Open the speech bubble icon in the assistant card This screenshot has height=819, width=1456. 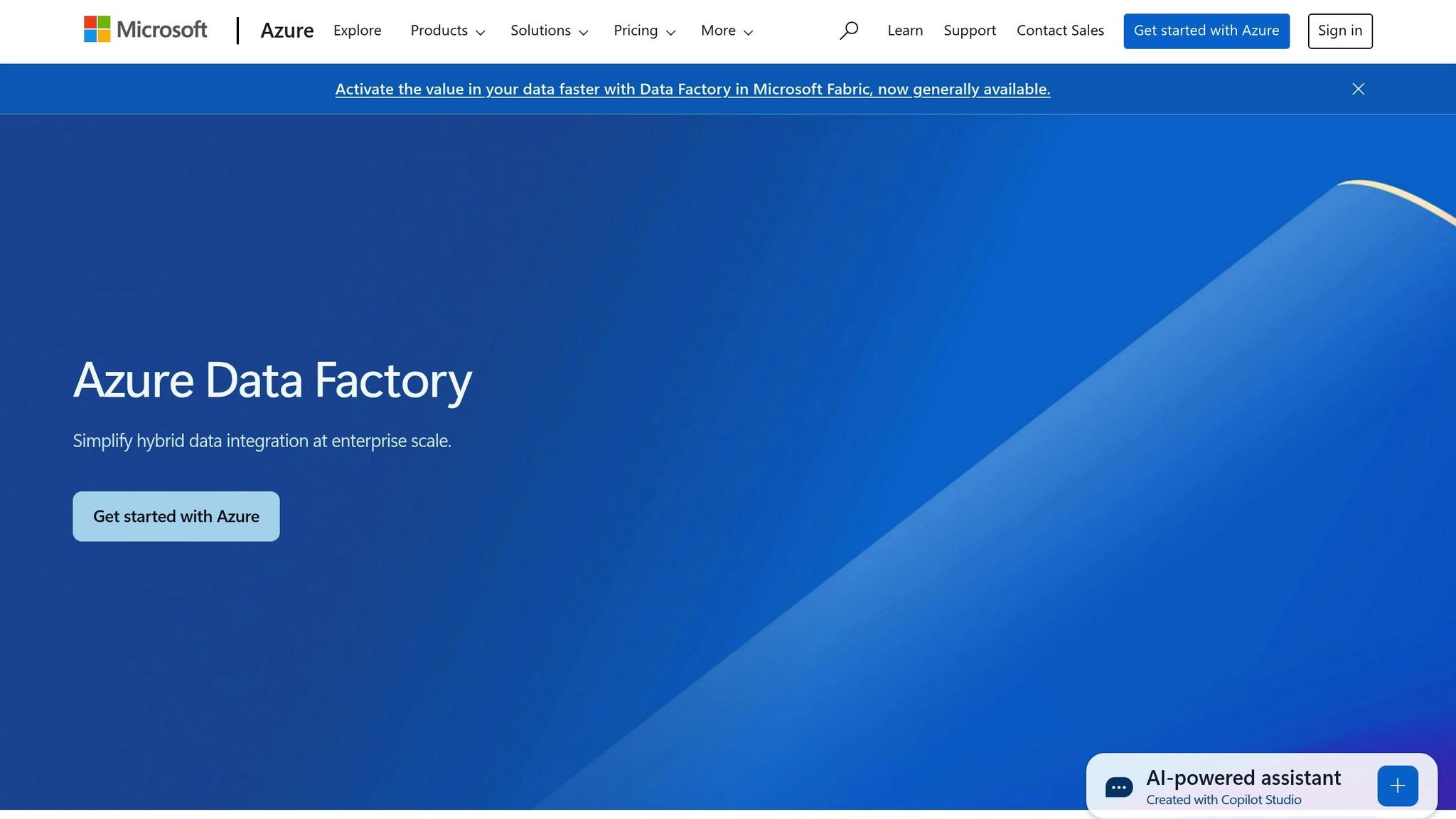coord(1118,786)
